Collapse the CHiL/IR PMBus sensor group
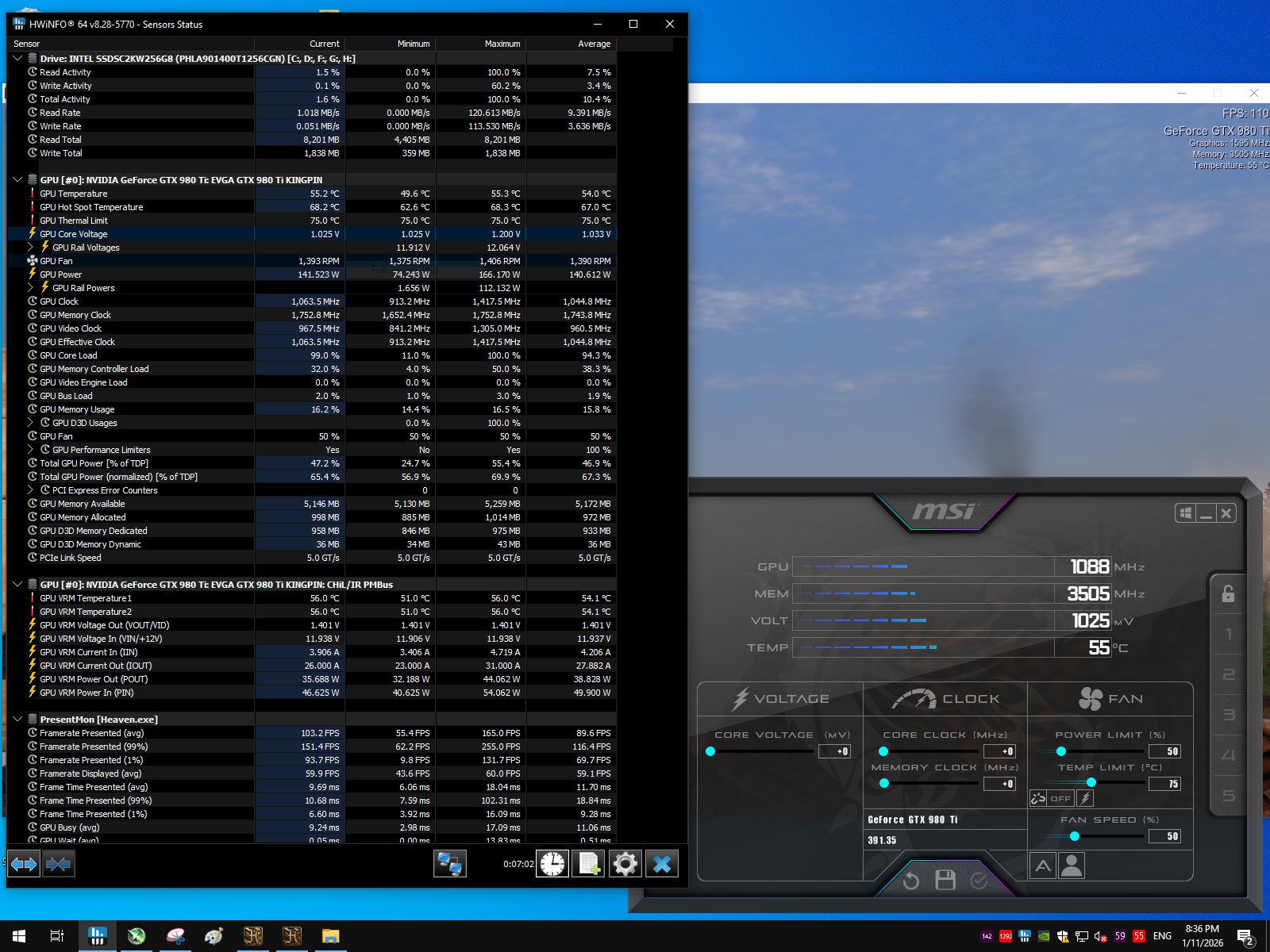 17,584
